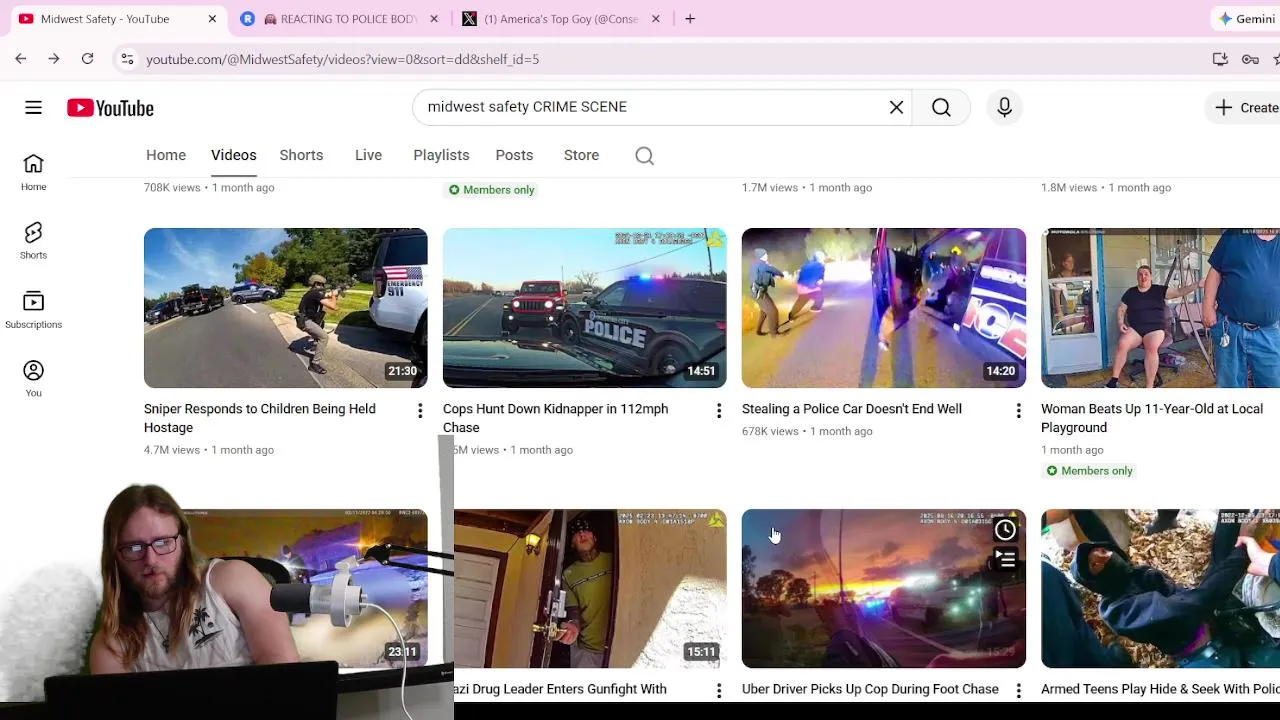Close the America's Top Goy tab
The image size is (1280, 720).
click(x=655, y=19)
